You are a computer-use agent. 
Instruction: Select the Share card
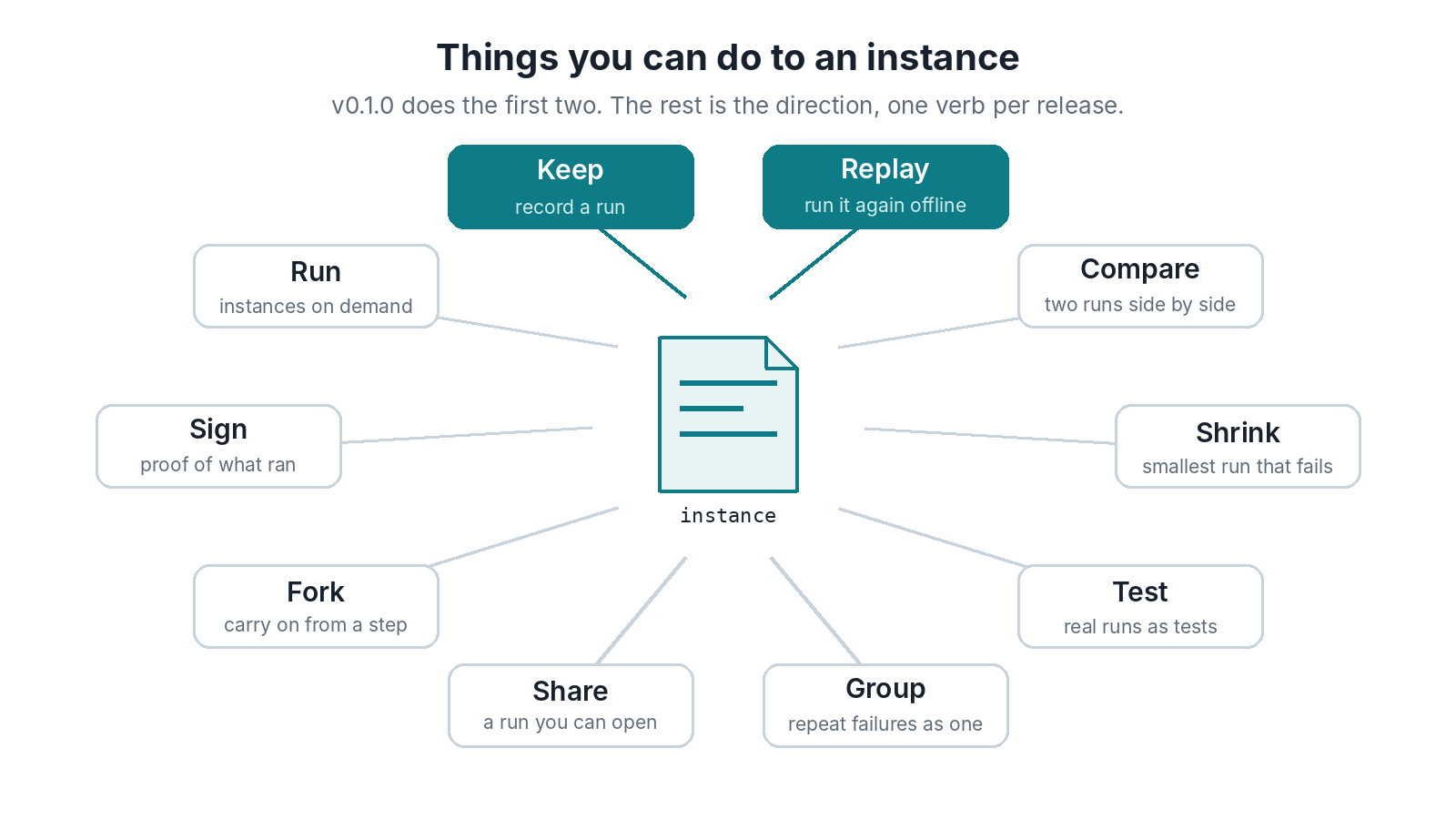(571, 705)
